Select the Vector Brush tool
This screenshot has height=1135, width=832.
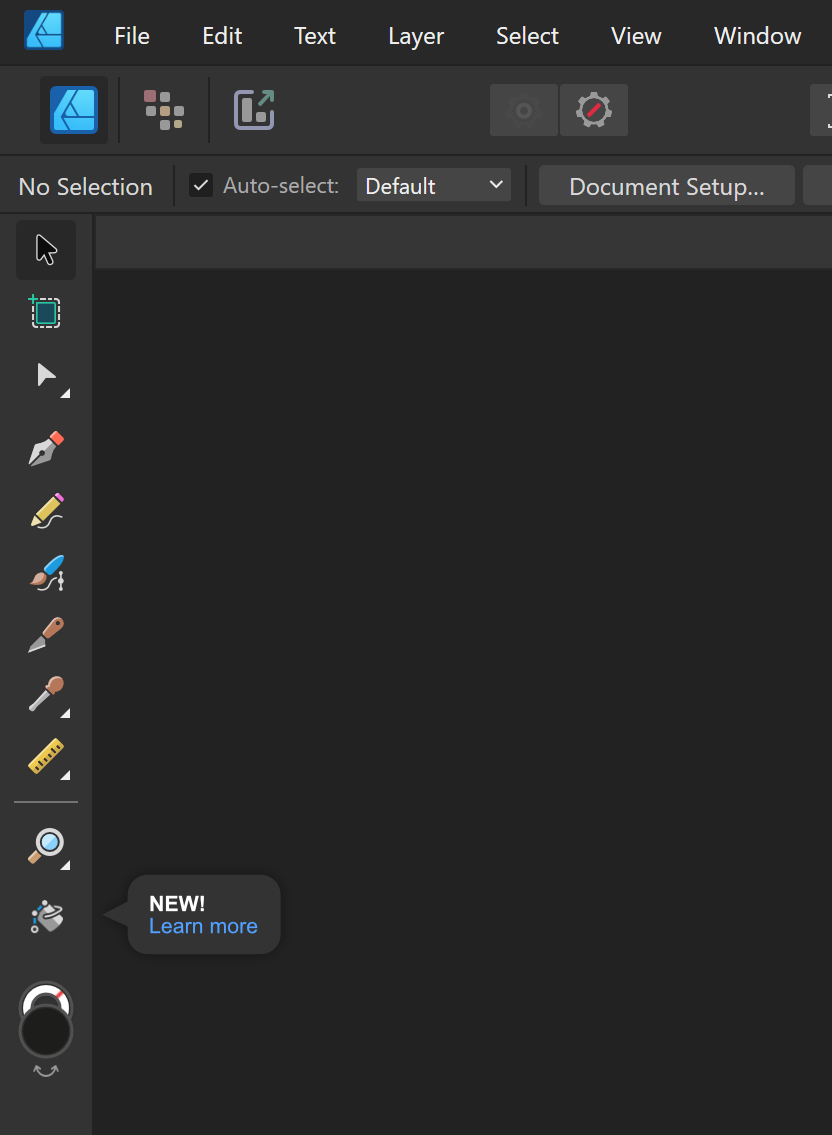click(x=46, y=573)
